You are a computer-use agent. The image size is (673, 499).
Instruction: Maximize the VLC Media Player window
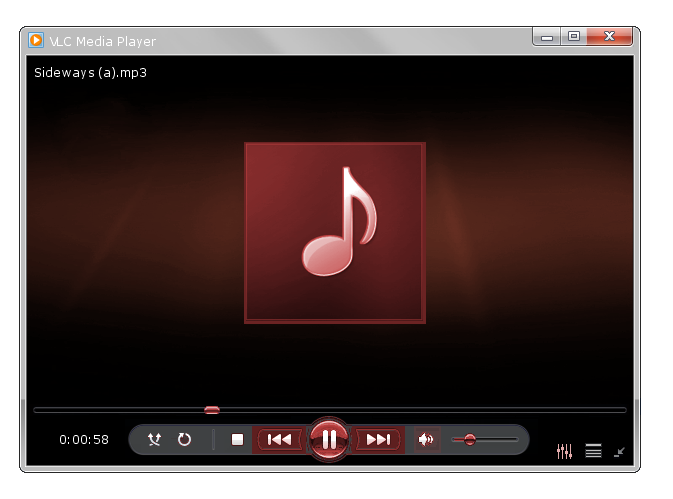click(574, 36)
